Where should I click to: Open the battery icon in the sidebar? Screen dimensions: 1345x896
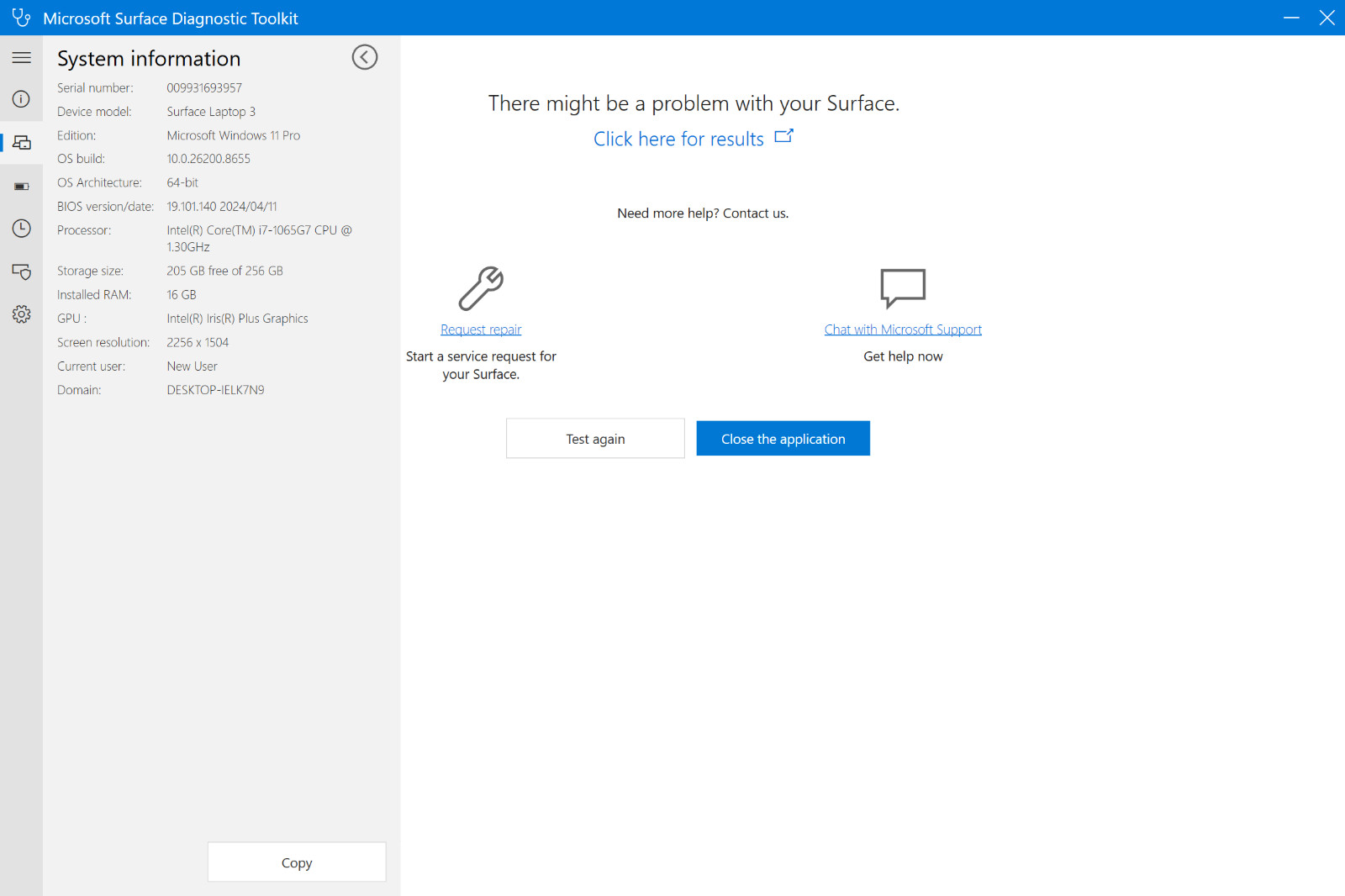(x=21, y=187)
